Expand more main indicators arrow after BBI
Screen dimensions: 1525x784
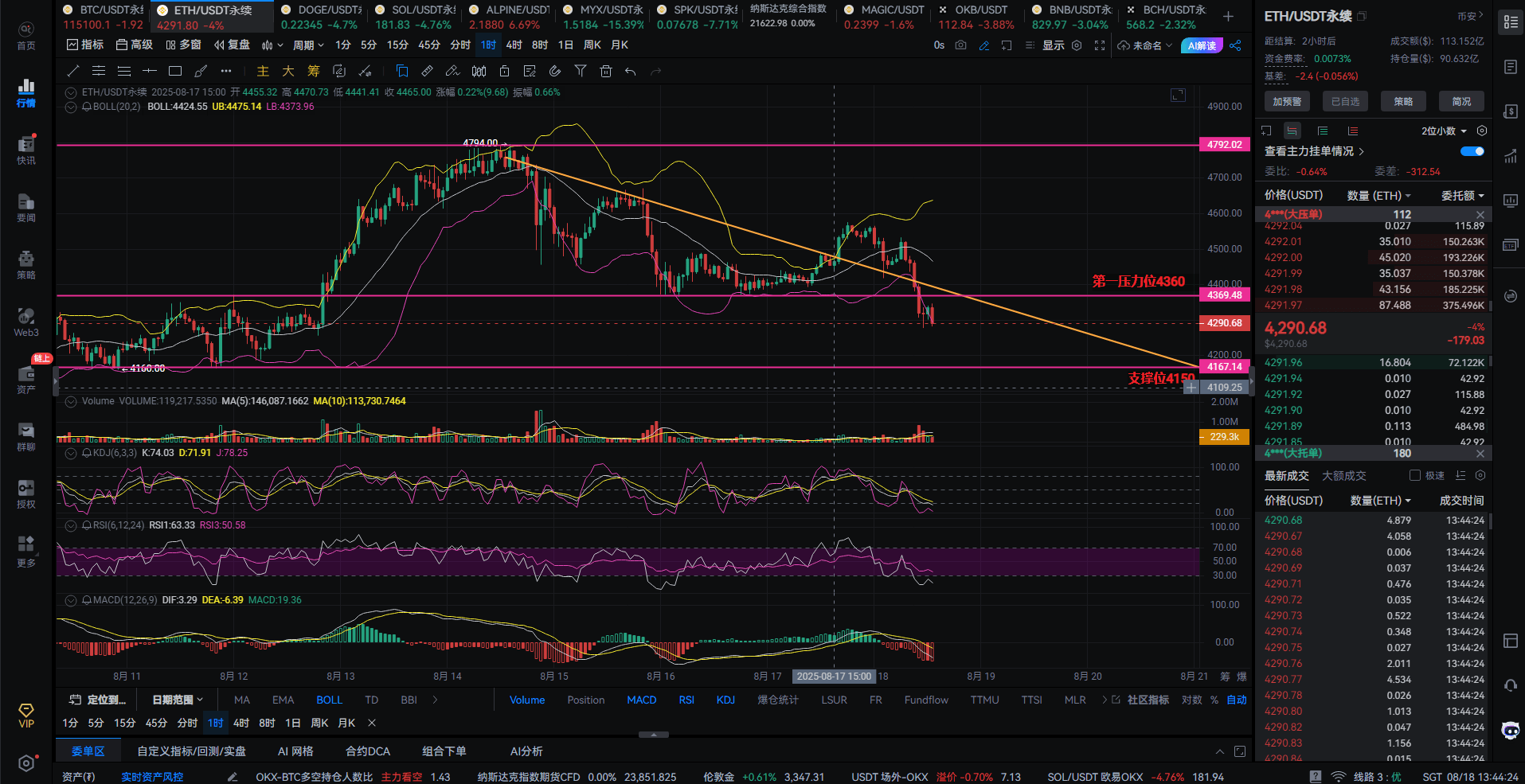click(x=435, y=700)
